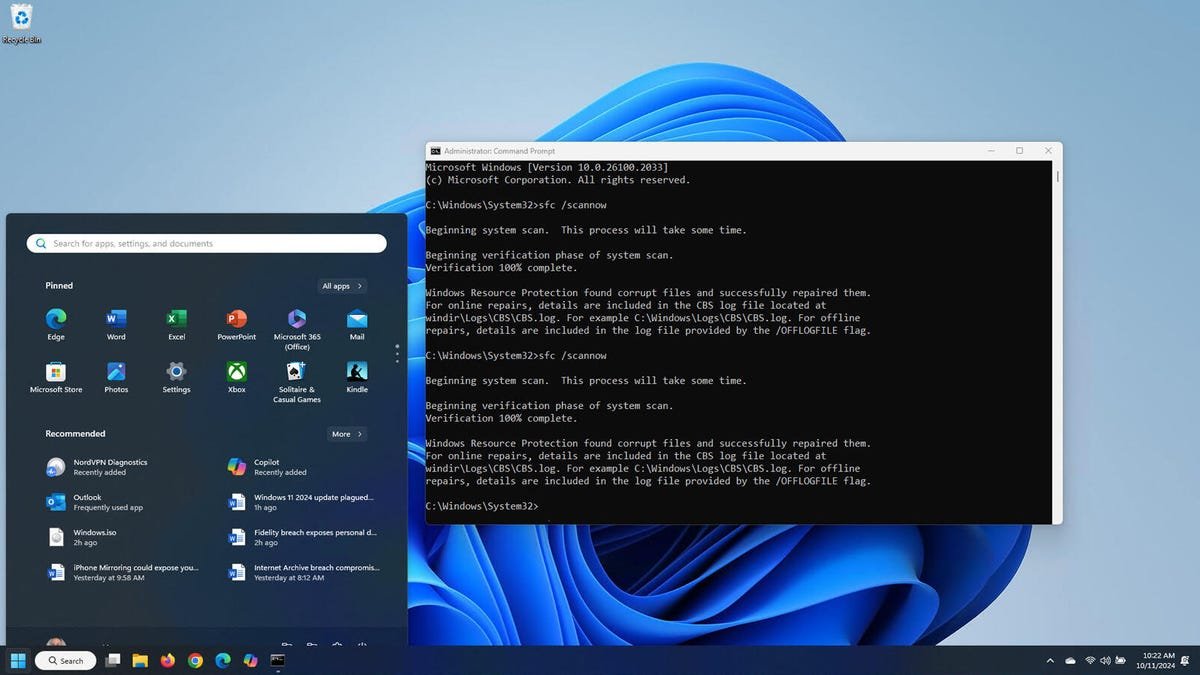Minimize the Command Prompt window

(x=990, y=151)
